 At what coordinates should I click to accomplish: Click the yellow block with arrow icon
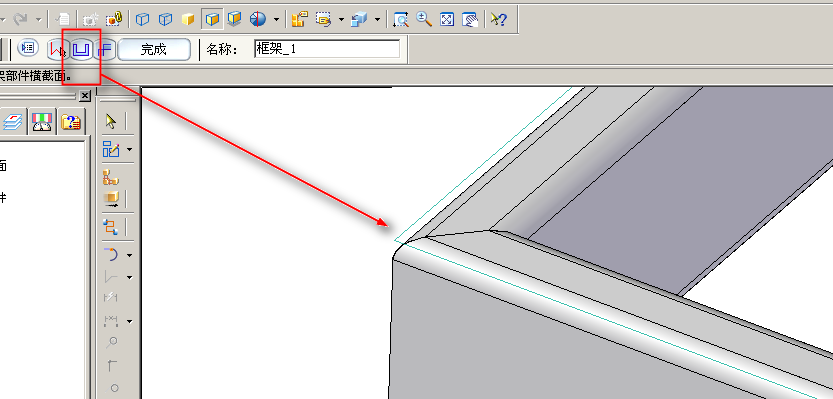pyautogui.click(x=110, y=199)
